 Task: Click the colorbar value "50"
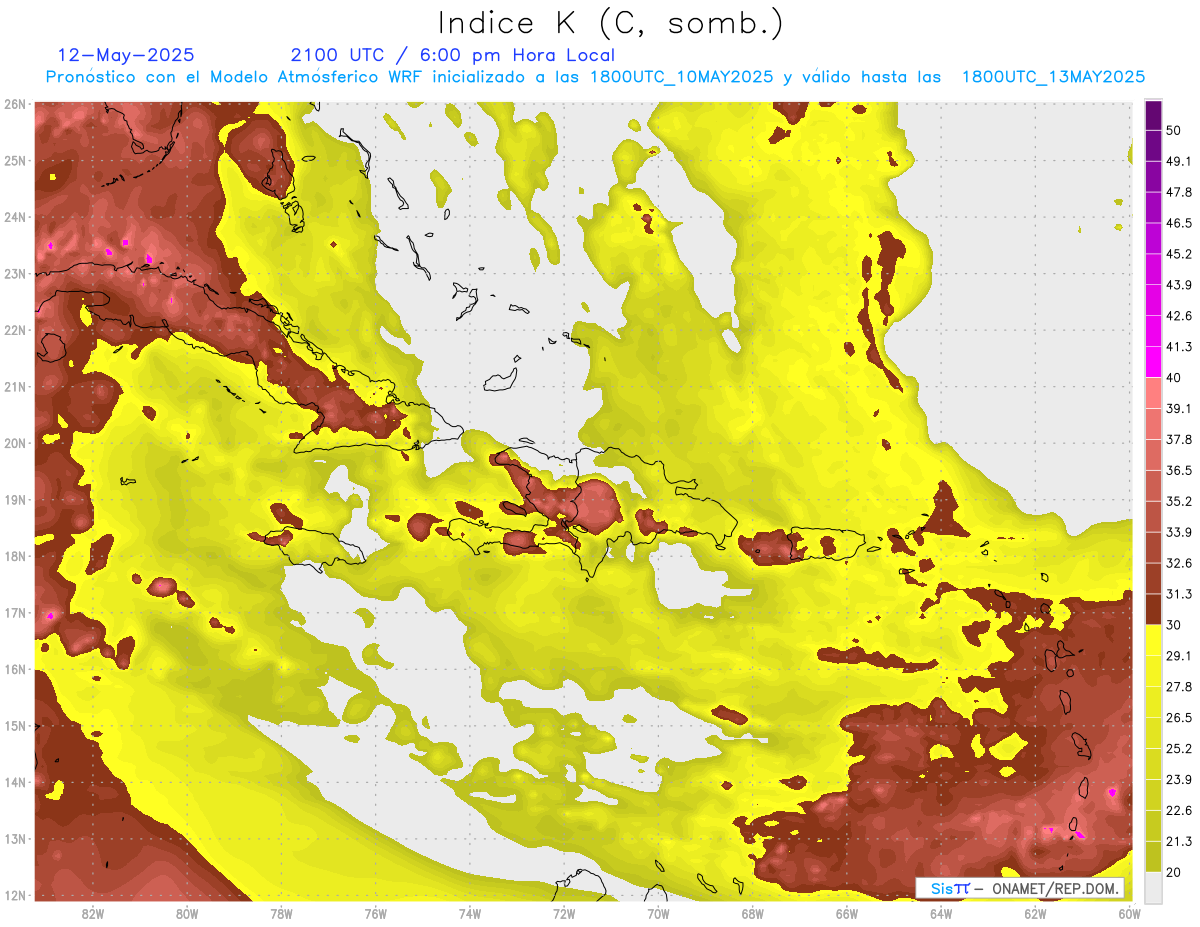1174,130
